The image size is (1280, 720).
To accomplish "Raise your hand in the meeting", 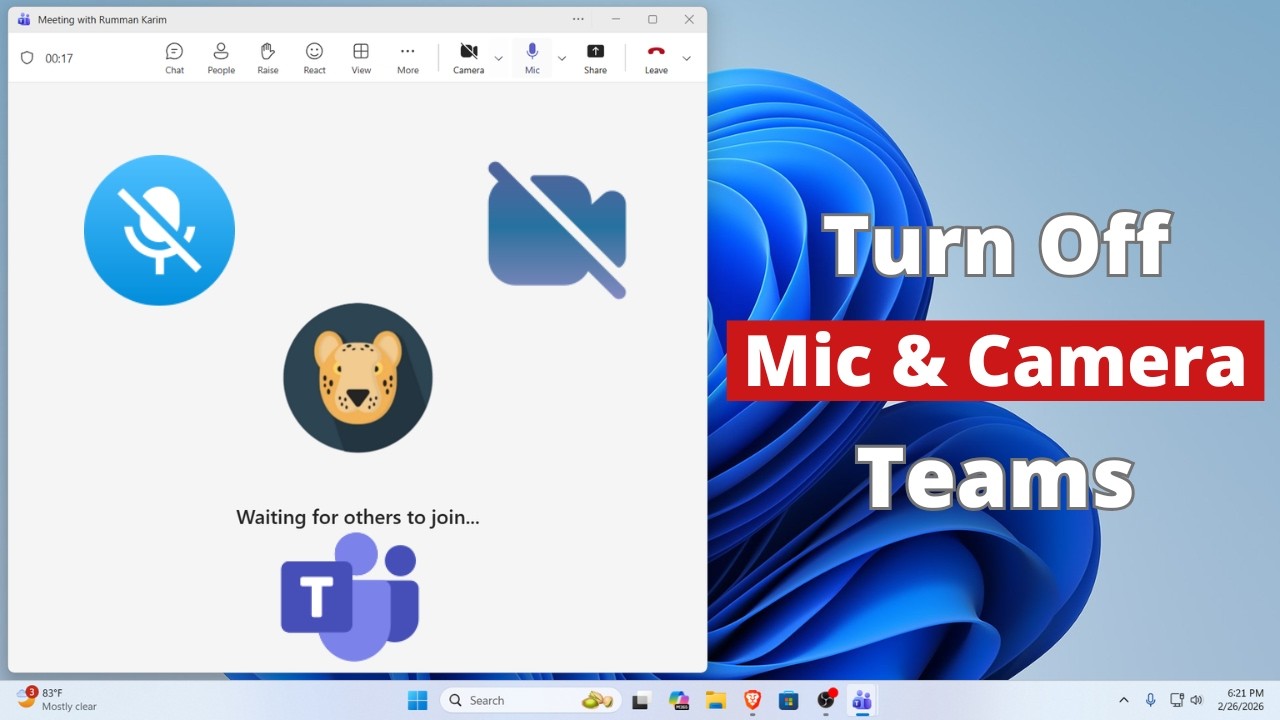I will [x=268, y=58].
